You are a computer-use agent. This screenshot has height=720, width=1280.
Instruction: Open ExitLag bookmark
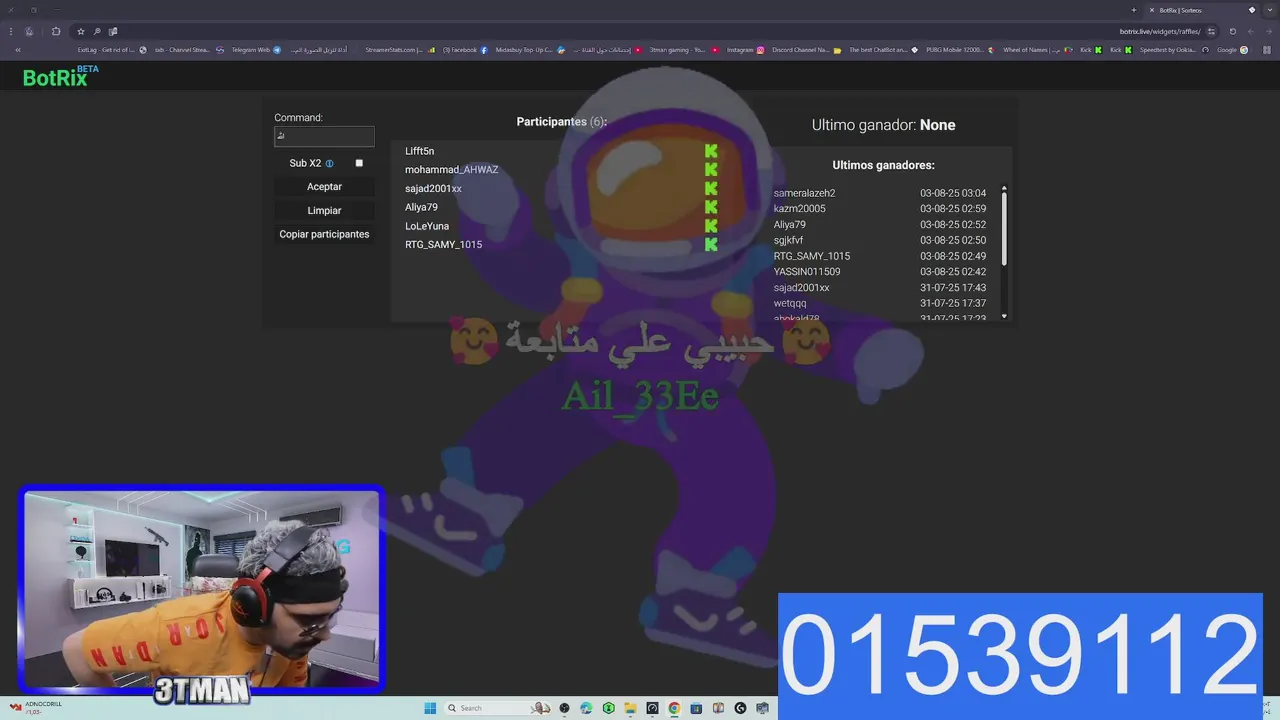pos(111,50)
